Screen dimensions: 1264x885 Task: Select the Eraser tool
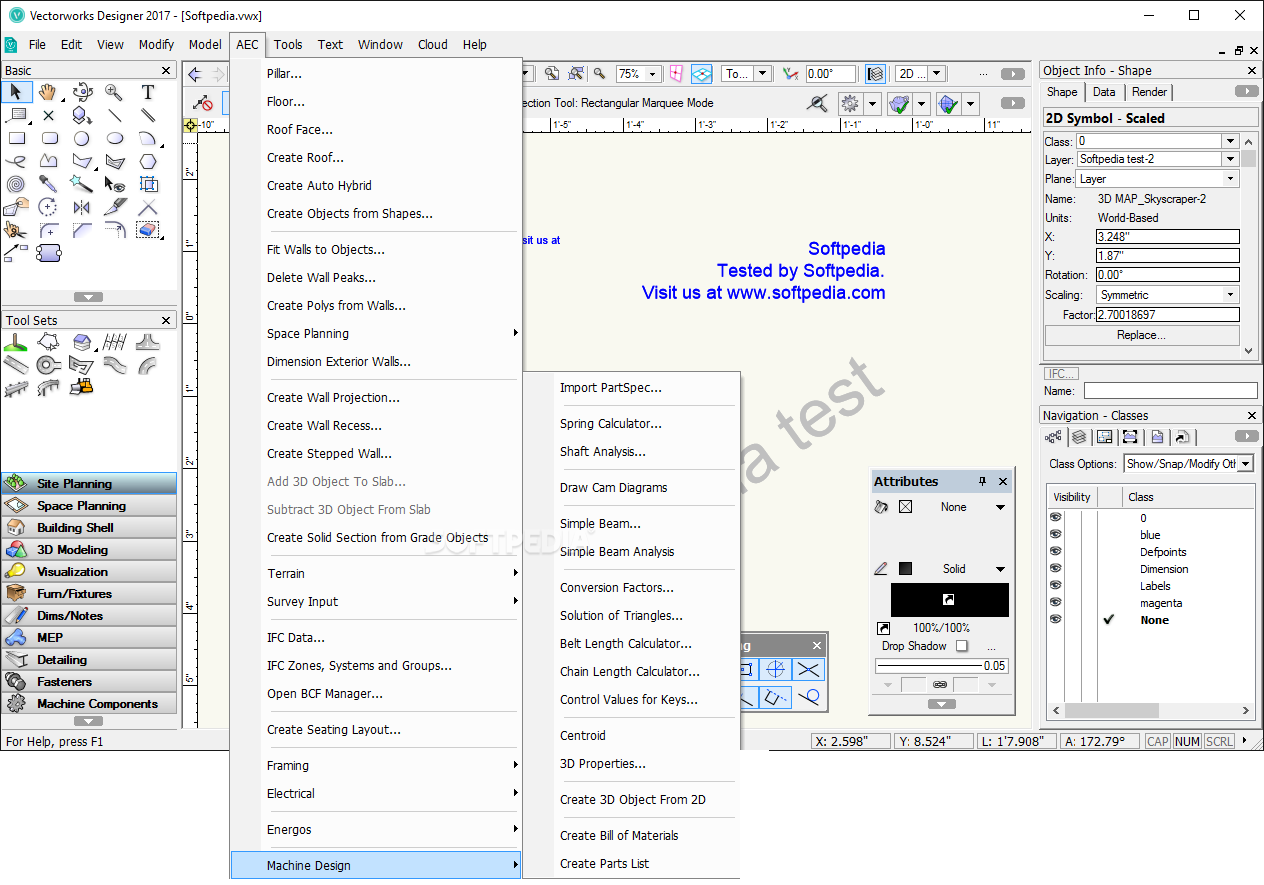[x=148, y=230]
